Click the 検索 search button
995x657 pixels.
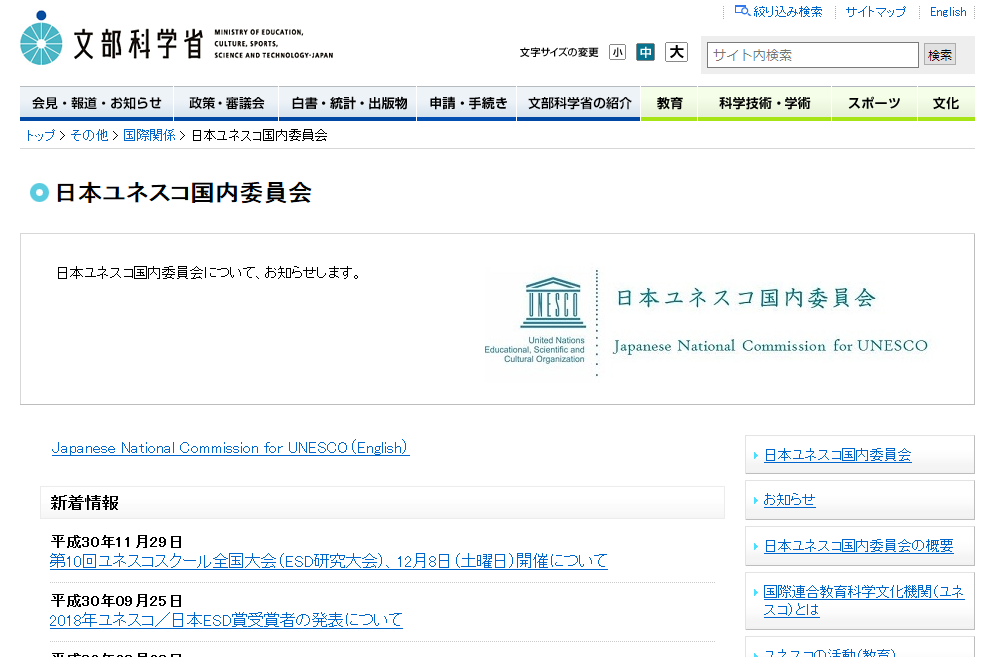tap(940, 55)
